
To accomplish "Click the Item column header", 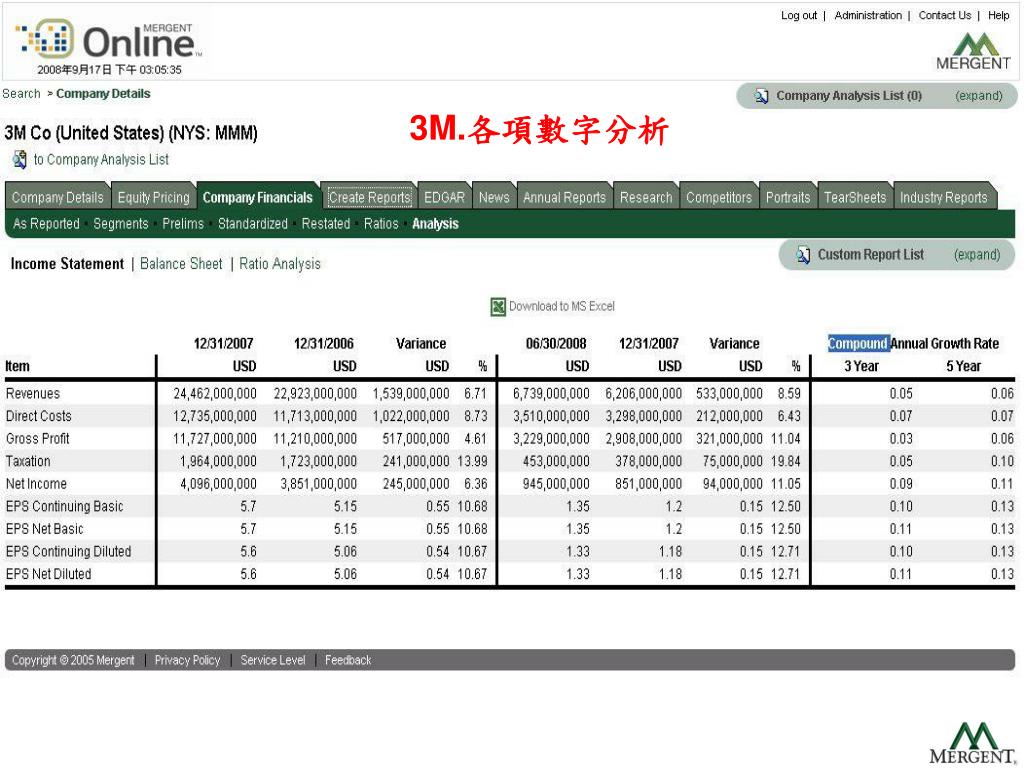I will 17,366.
